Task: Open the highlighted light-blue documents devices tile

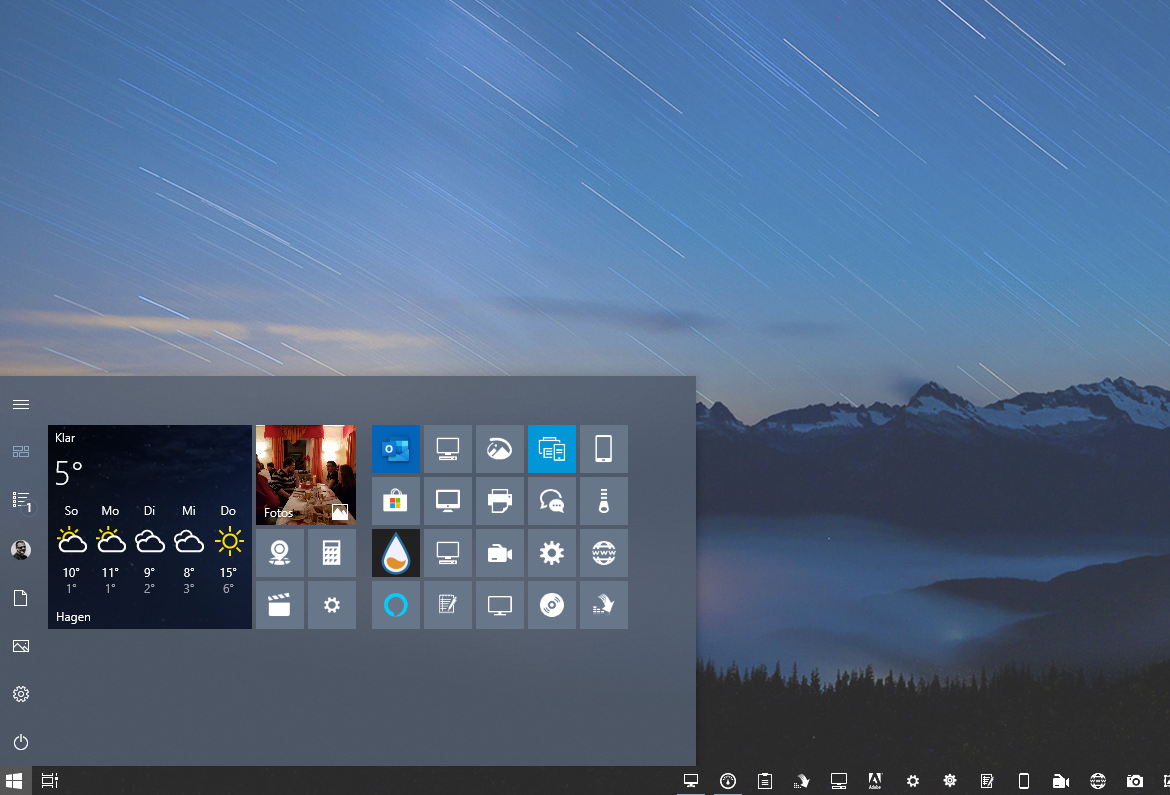Action: (551, 449)
